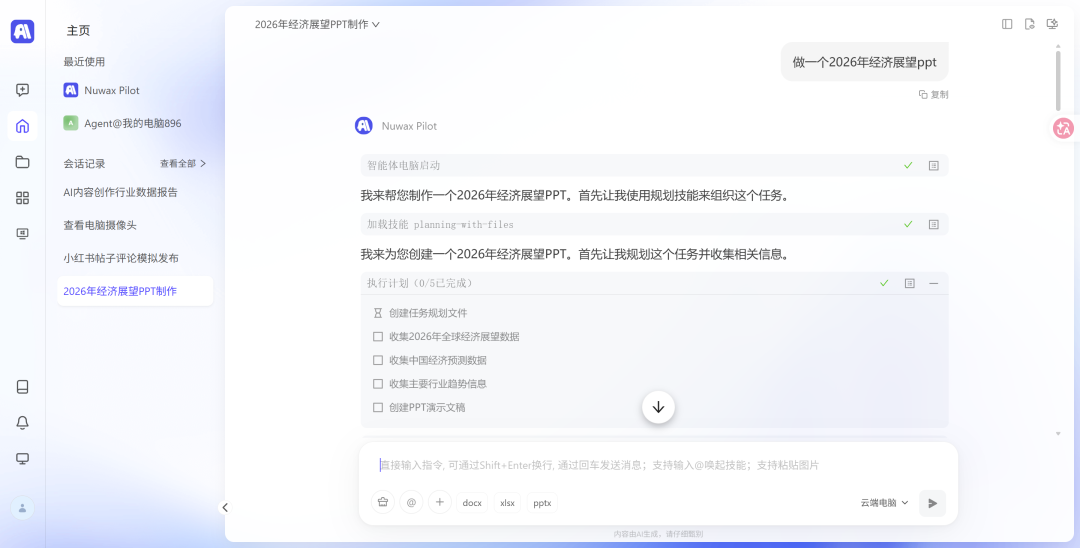Open the apps grid icon in sidebar
The height and width of the screenshot is (548, 1080).
(22, 198)
